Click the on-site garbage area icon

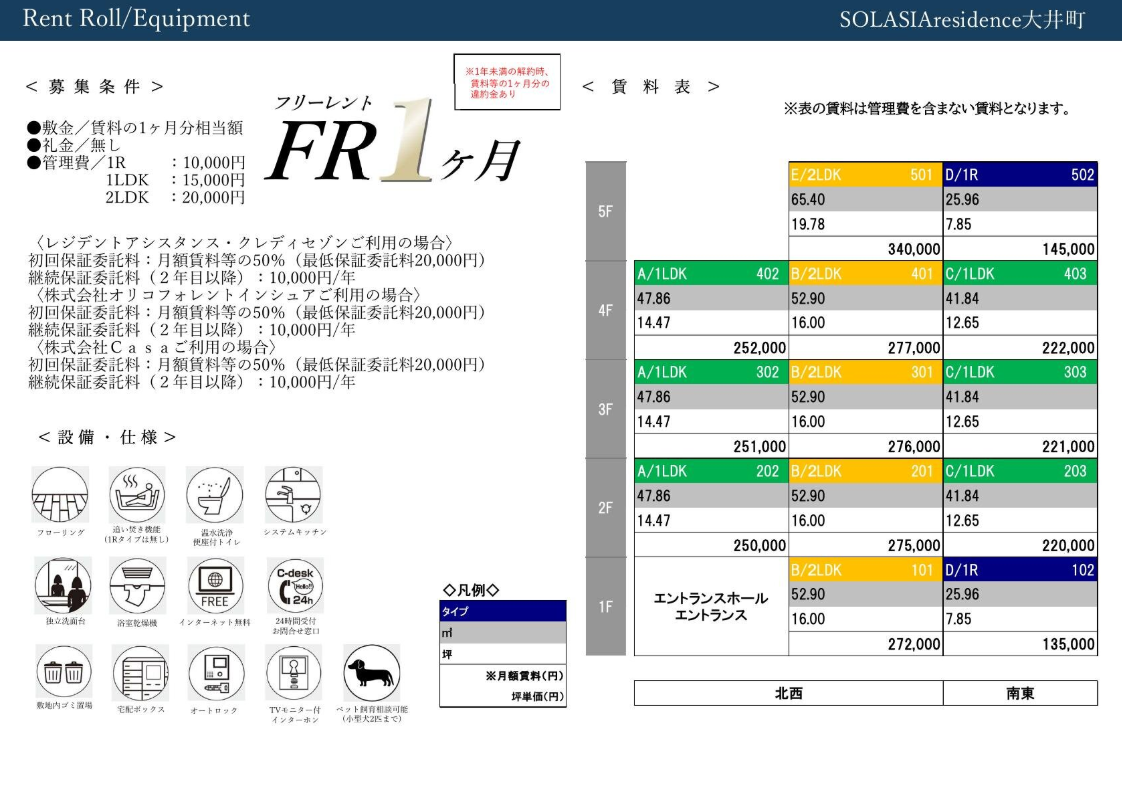pyautogui.click(x=64, y=671)
